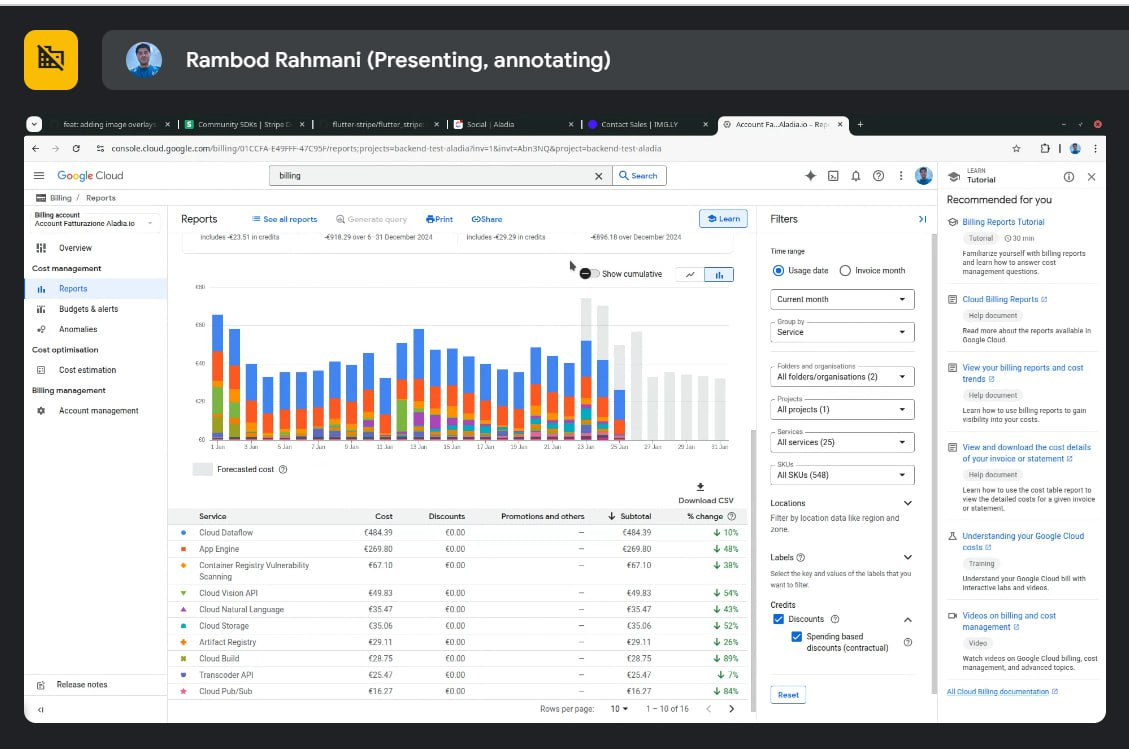Switch chart to line graph view
1129x749 pixels.
pyautogui.click(x=690, y=274)
